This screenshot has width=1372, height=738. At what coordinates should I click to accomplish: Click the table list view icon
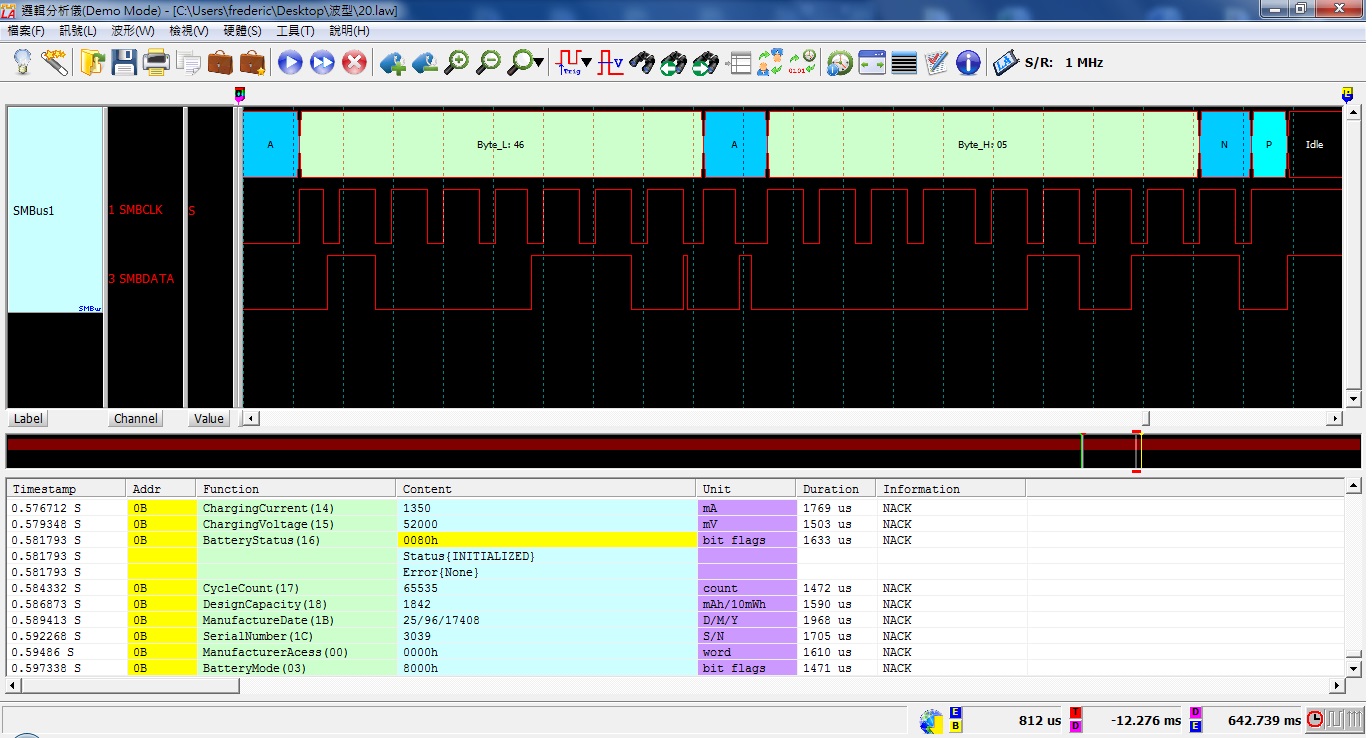click(x=738, y=63)
